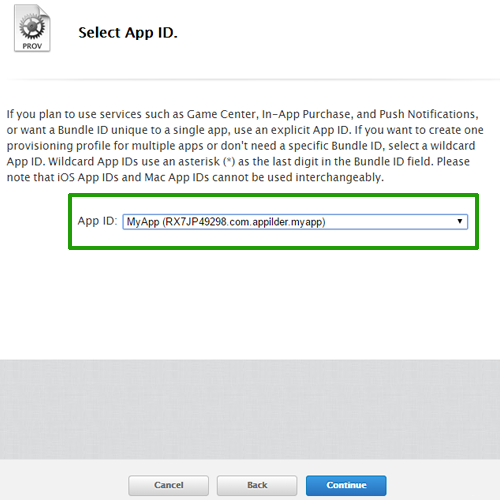Click the 'Select App ID.' heading
Viewport: 500px width, 500px height.
128,33
